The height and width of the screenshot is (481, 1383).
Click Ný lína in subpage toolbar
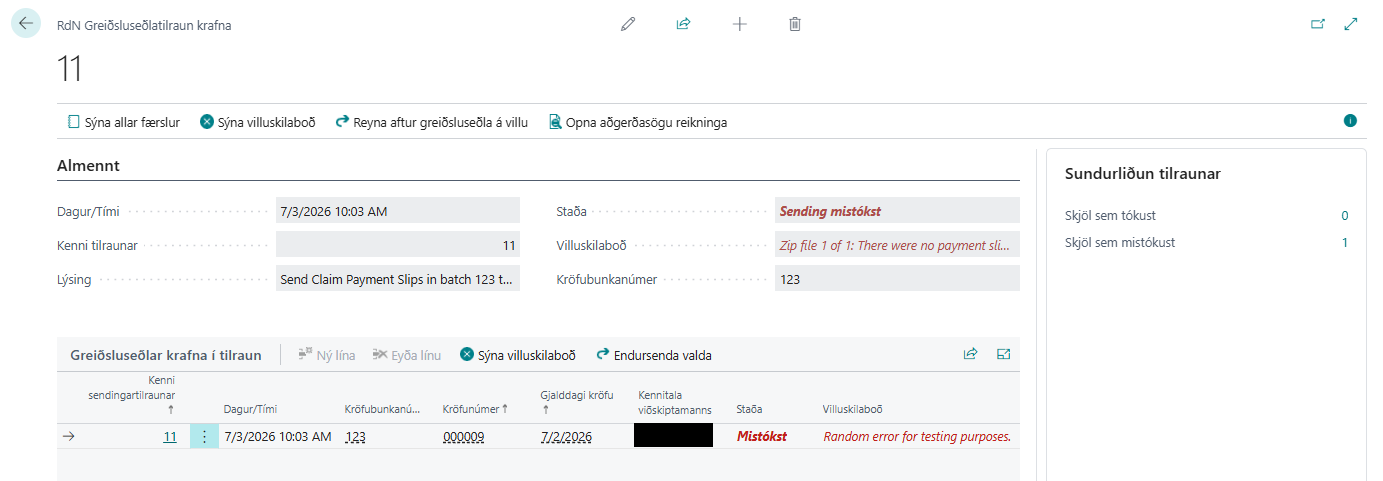(x=327, y=355)
